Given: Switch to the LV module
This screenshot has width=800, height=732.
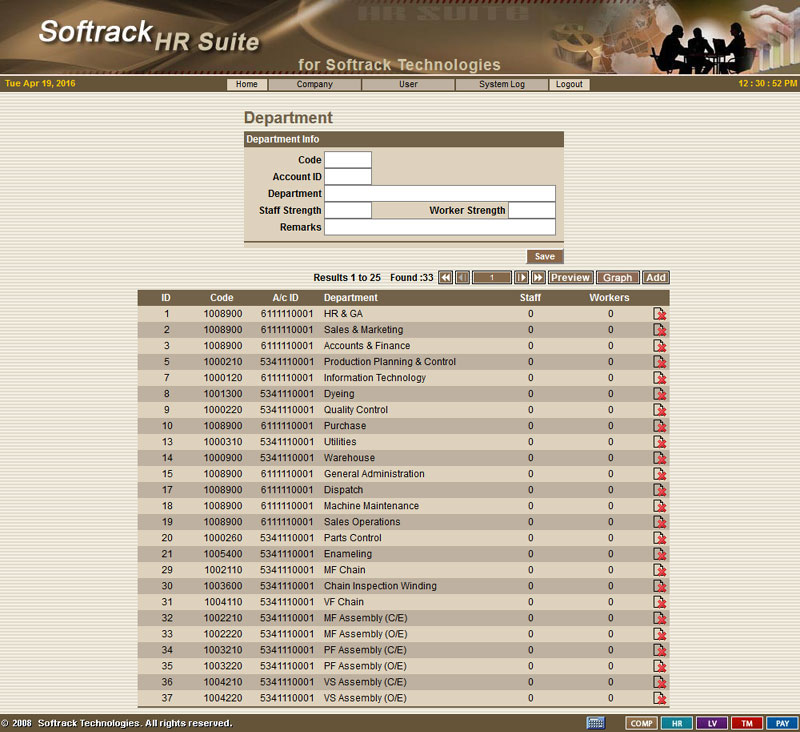Looking at the screenshot, I should coord(712,723).
